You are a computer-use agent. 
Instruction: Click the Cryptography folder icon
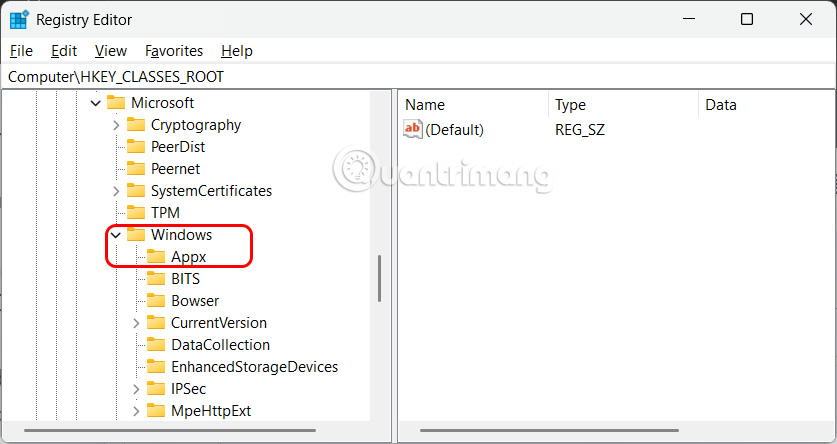coord(136,125)
